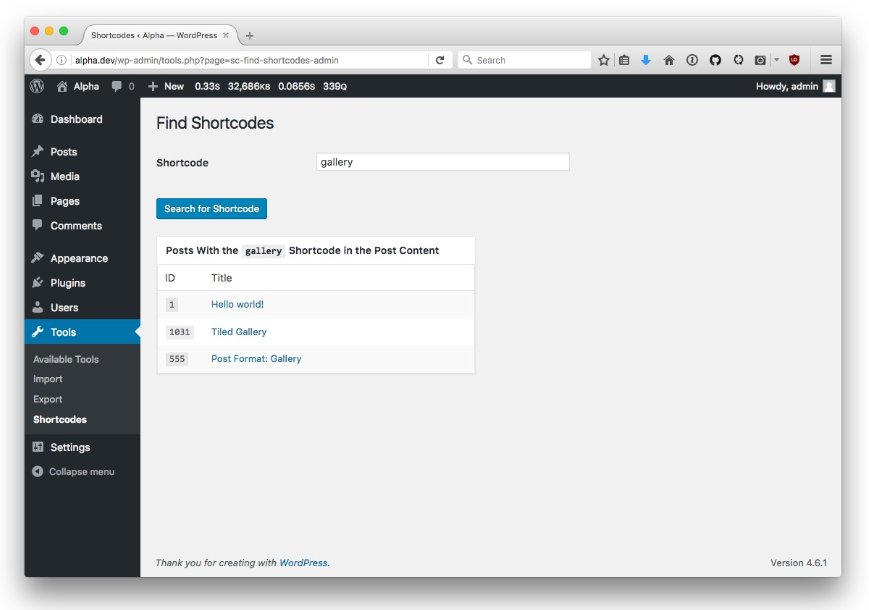Click post ID 1031 cell

180,332
